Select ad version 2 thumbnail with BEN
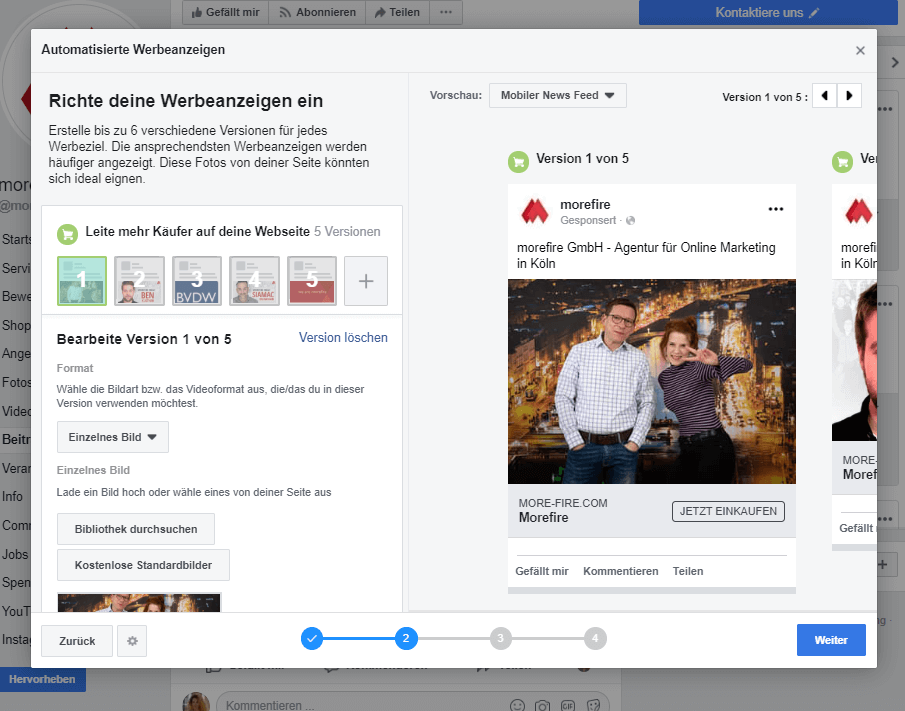The height and width of the screenshot is (711, 905). [x=139, y=281]
